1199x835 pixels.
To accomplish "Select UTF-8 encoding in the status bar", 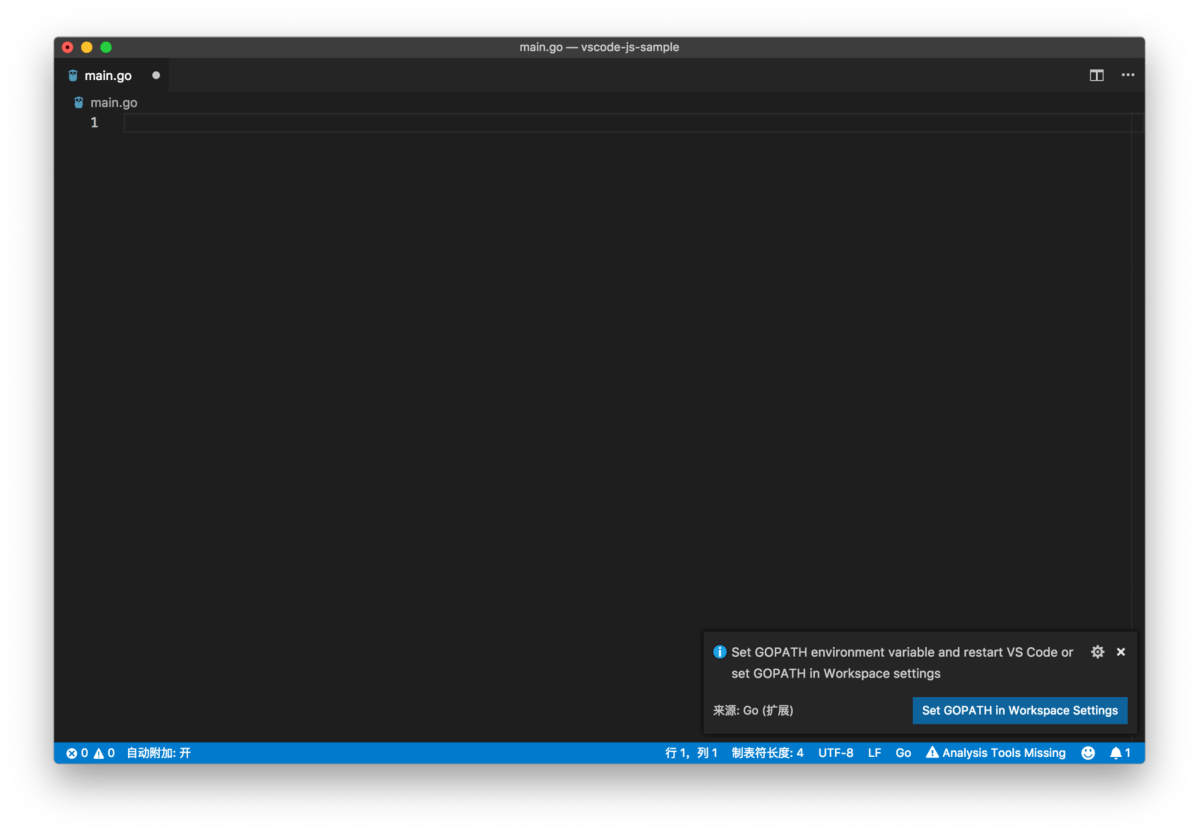I will pyautogui.click(x=835, y=753).
